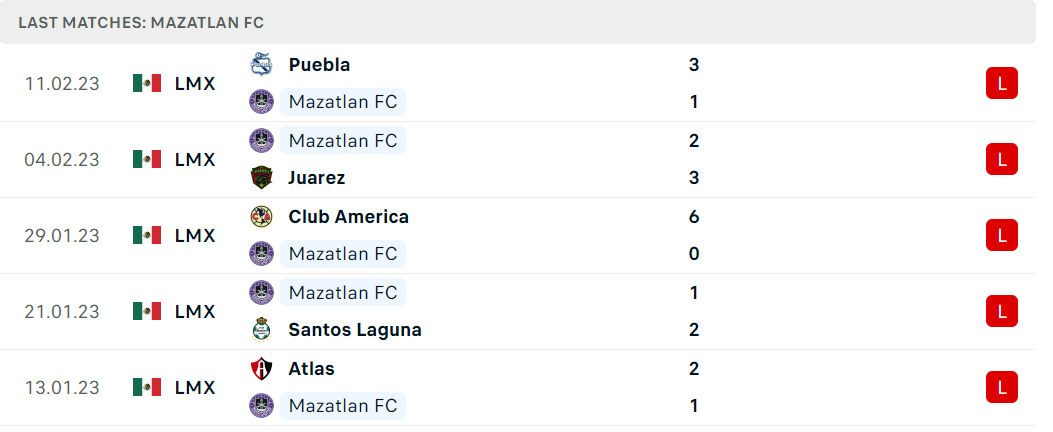Open the Santos Laguna team link
The width and height of the screenshot is (1053, 432).
(355, 329)
